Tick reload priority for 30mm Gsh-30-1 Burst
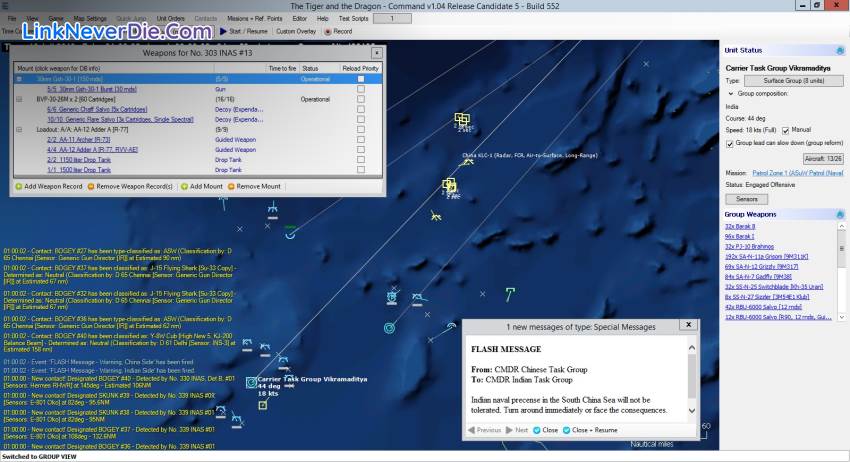The height and width of the screenshot is (462, 850). pos(361,89)
